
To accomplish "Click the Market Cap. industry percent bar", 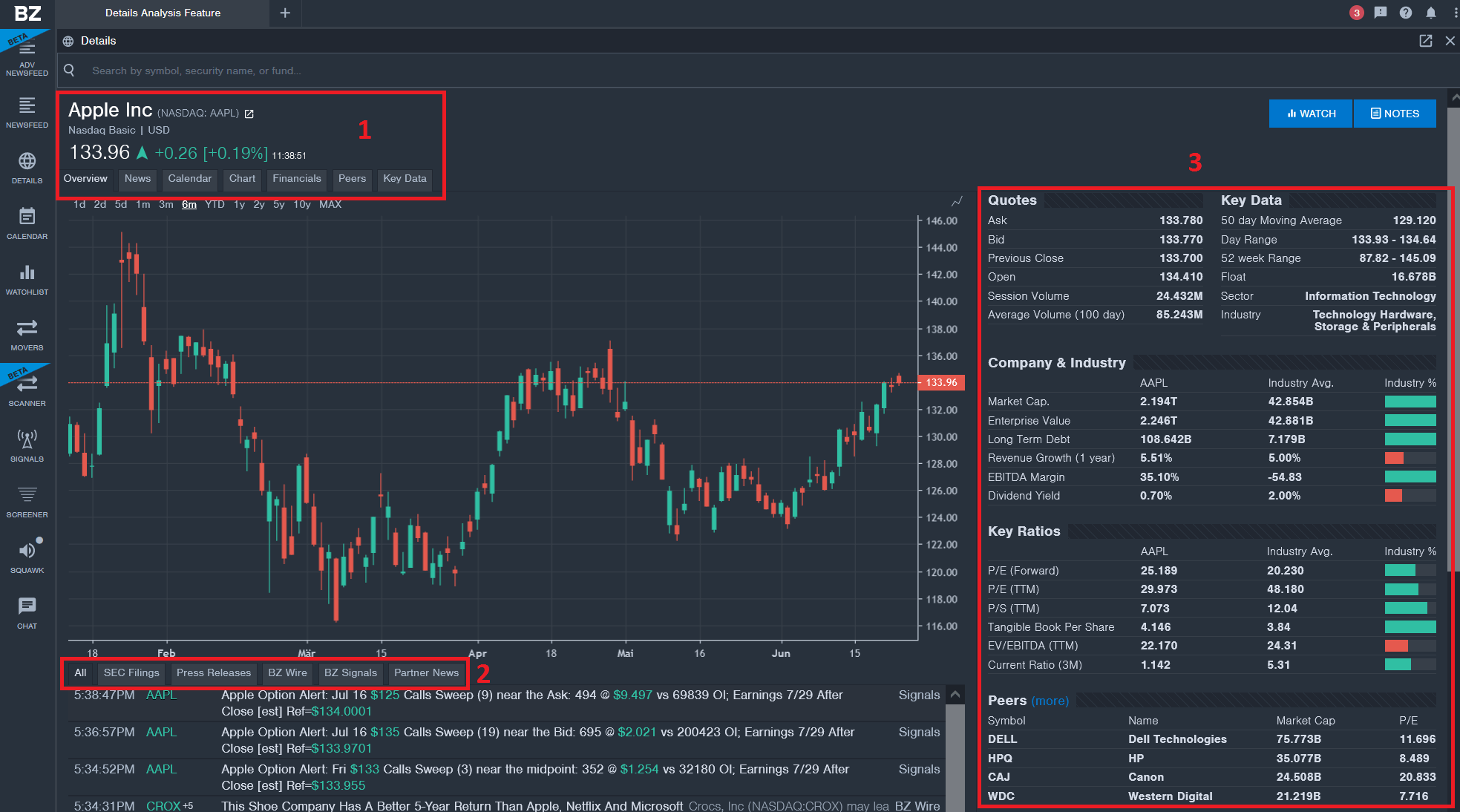I will coord(1410,402).
